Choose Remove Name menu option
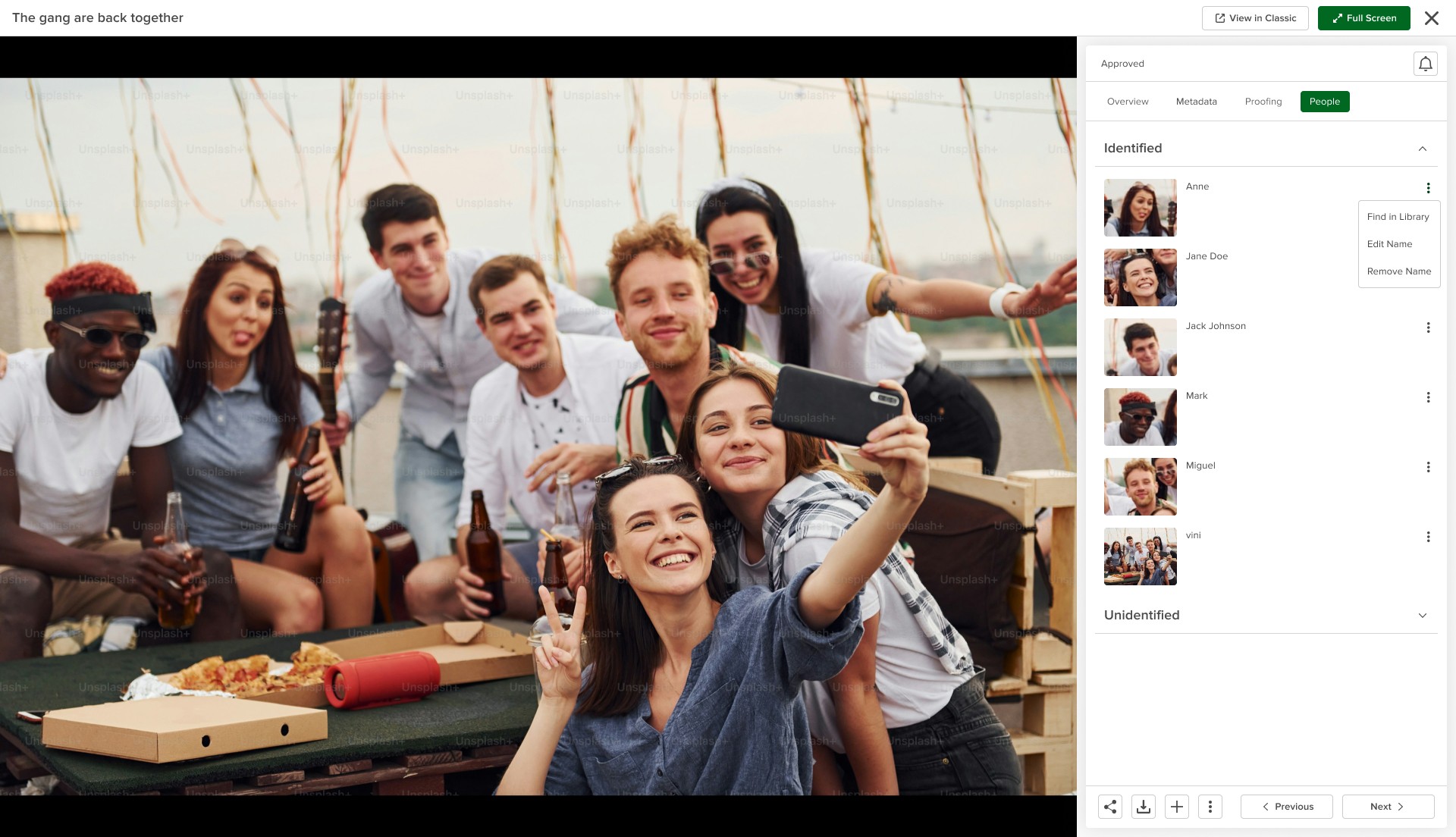1456x837 pixels. pyautogui.click(x=1398, y=271)
